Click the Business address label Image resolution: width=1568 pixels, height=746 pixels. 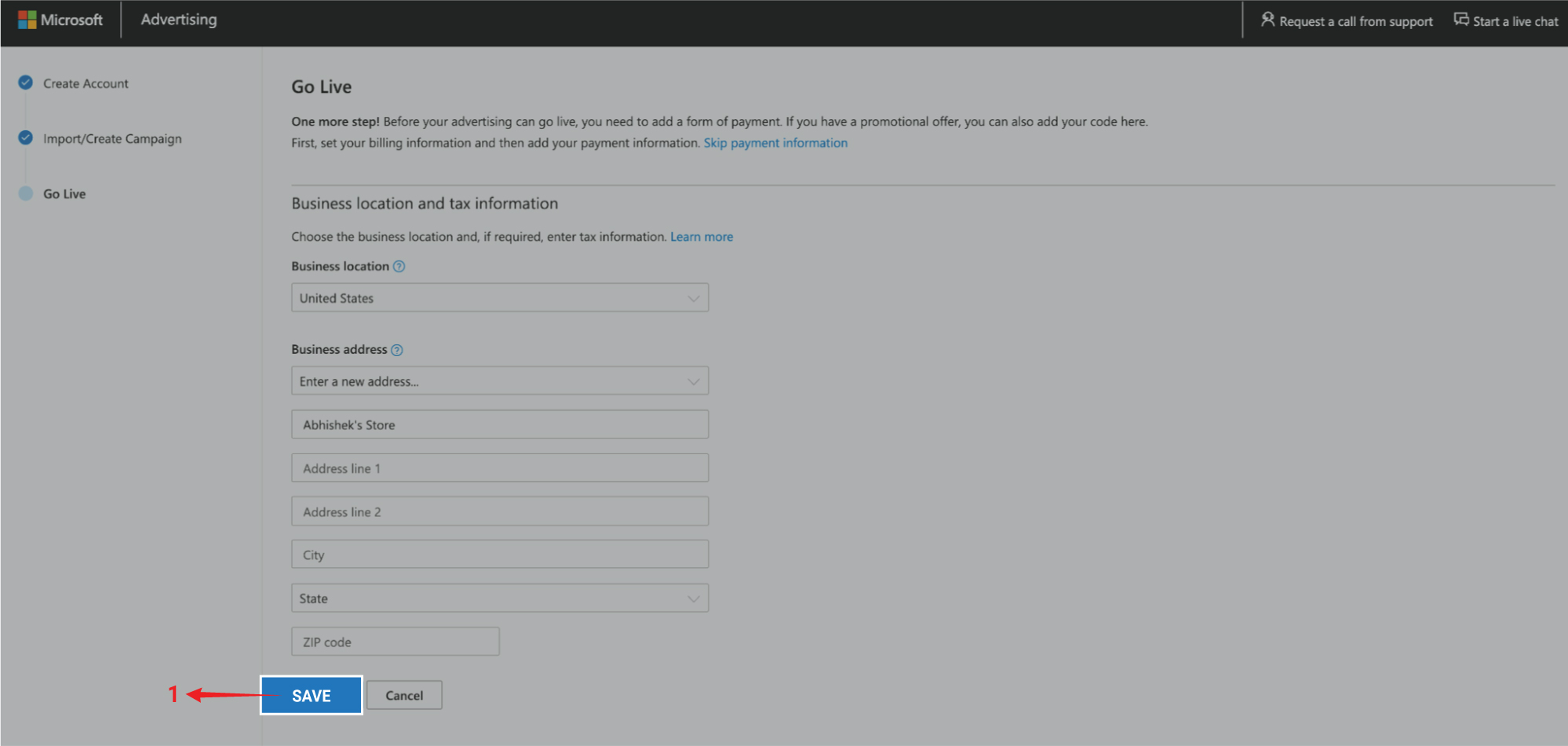pyautogui.click(x=340, y=350)
